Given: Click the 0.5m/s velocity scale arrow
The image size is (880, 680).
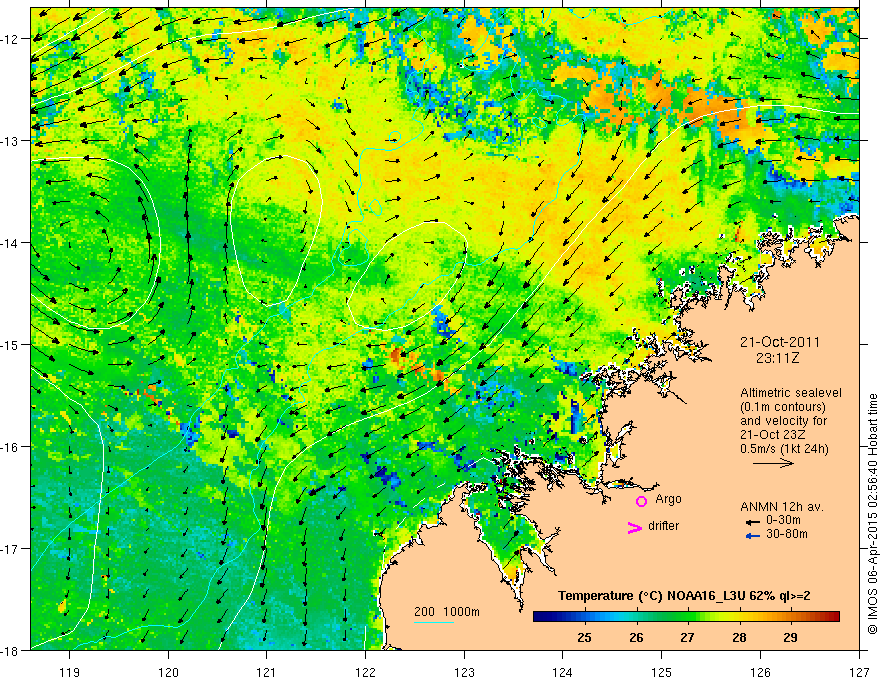Looking at the screenshot, I should point(773,463).
